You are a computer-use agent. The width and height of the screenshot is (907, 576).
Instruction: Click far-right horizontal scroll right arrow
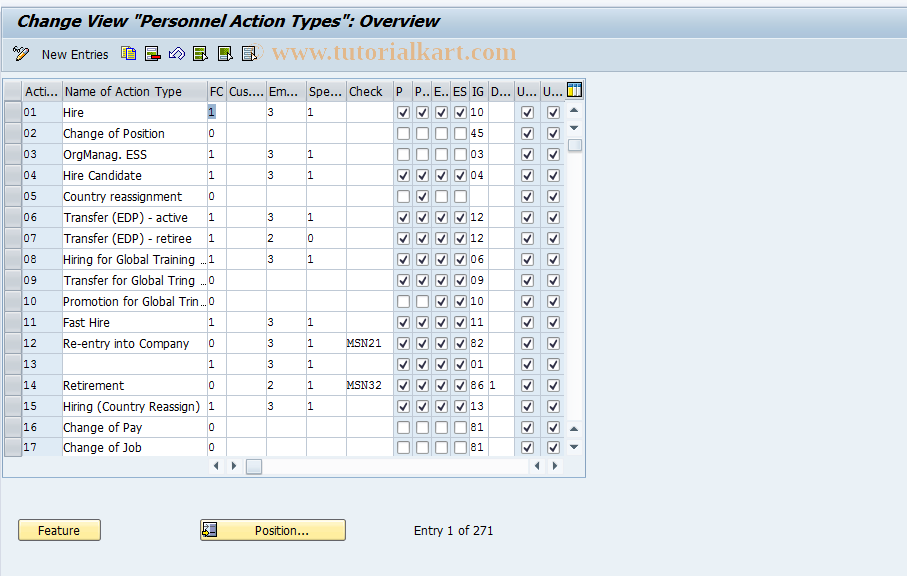[x=555, y=466]
